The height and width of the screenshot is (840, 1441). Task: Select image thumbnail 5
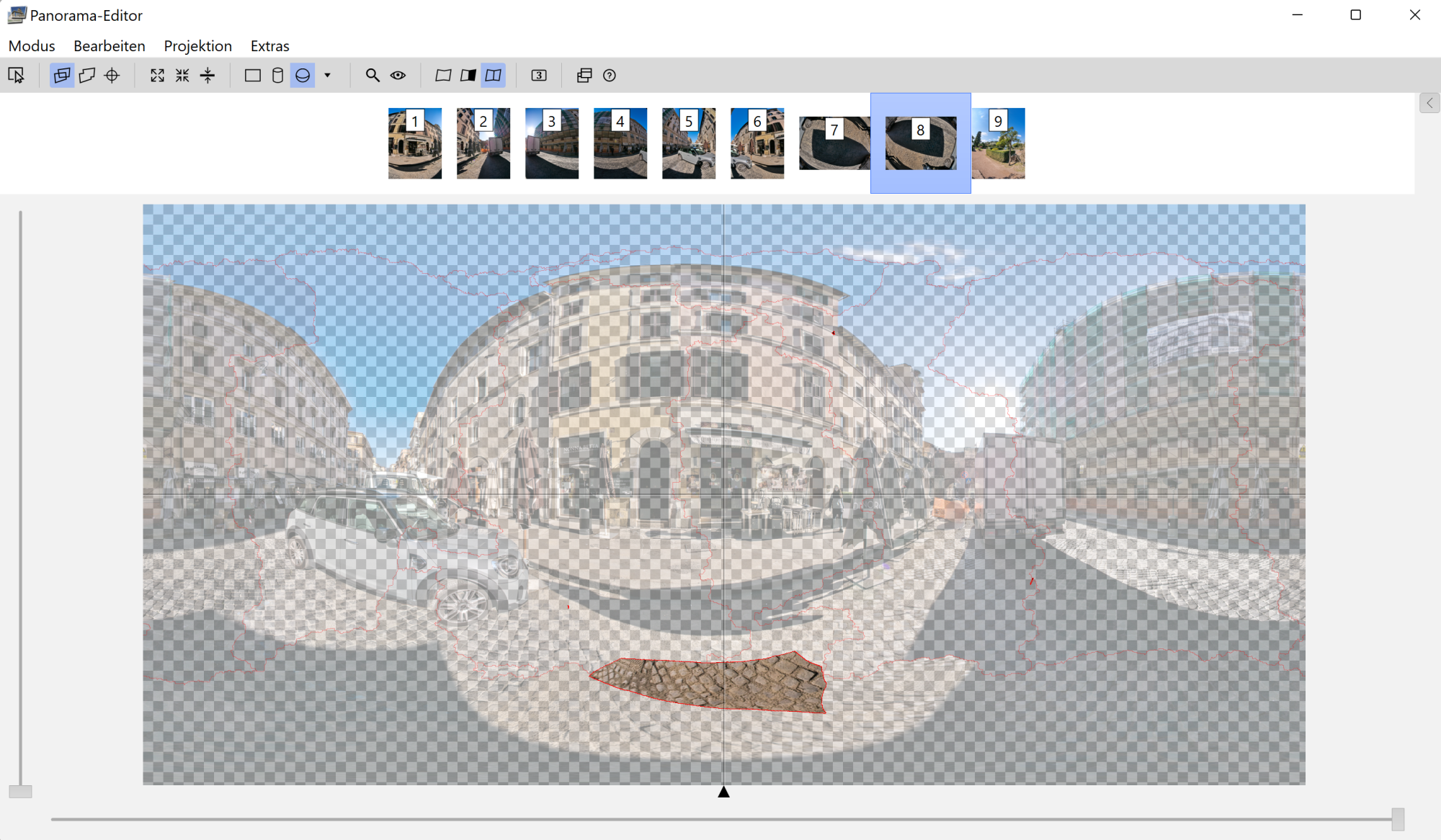point(688,143)
